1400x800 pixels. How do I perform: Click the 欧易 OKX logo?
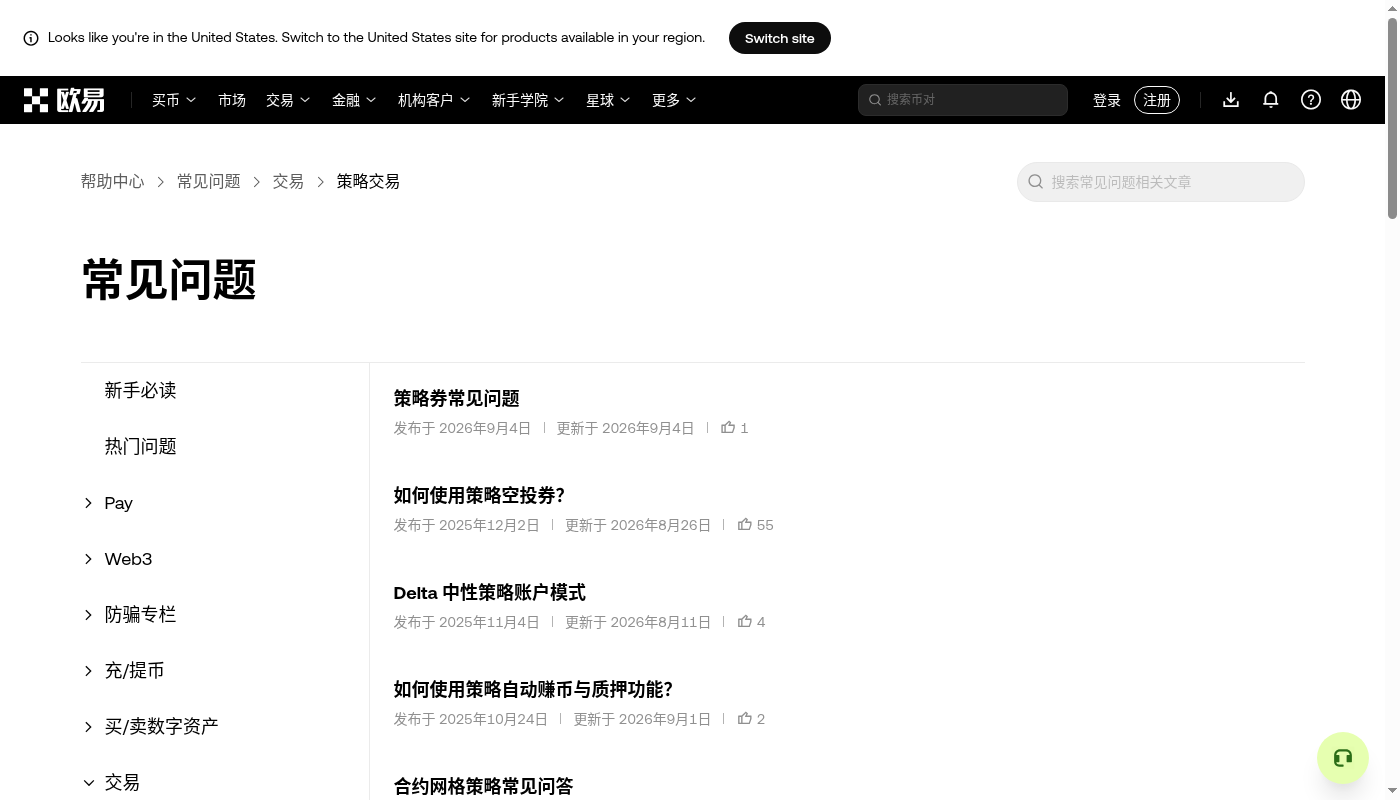(64, 100)
